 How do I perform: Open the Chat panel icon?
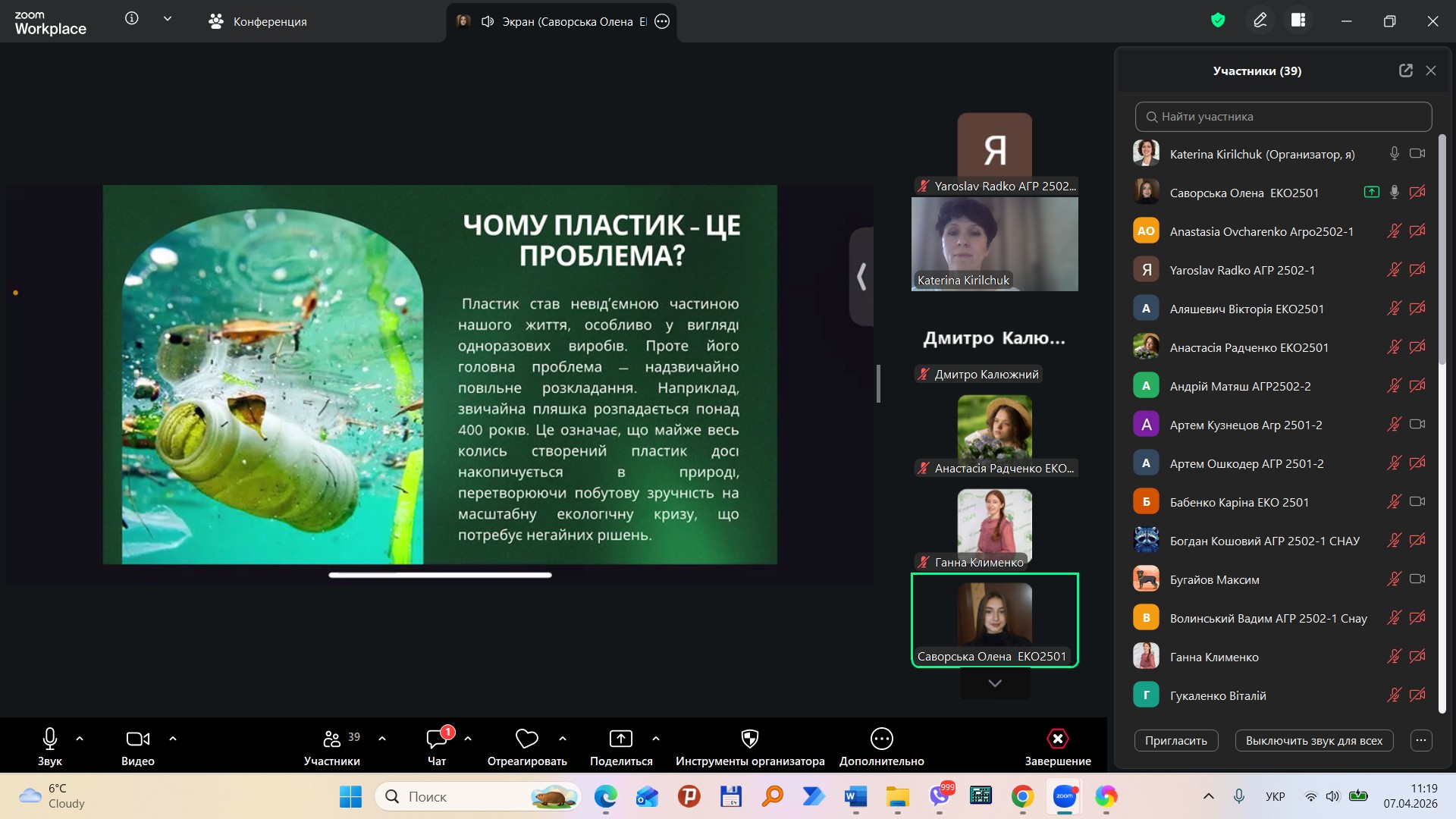click(x=437, y=739)
